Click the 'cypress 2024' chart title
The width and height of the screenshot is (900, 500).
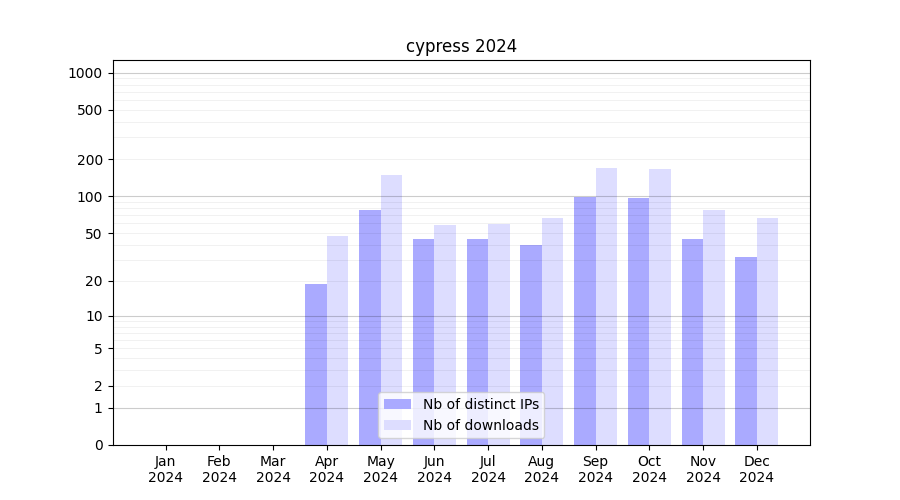tap(461, 46)
